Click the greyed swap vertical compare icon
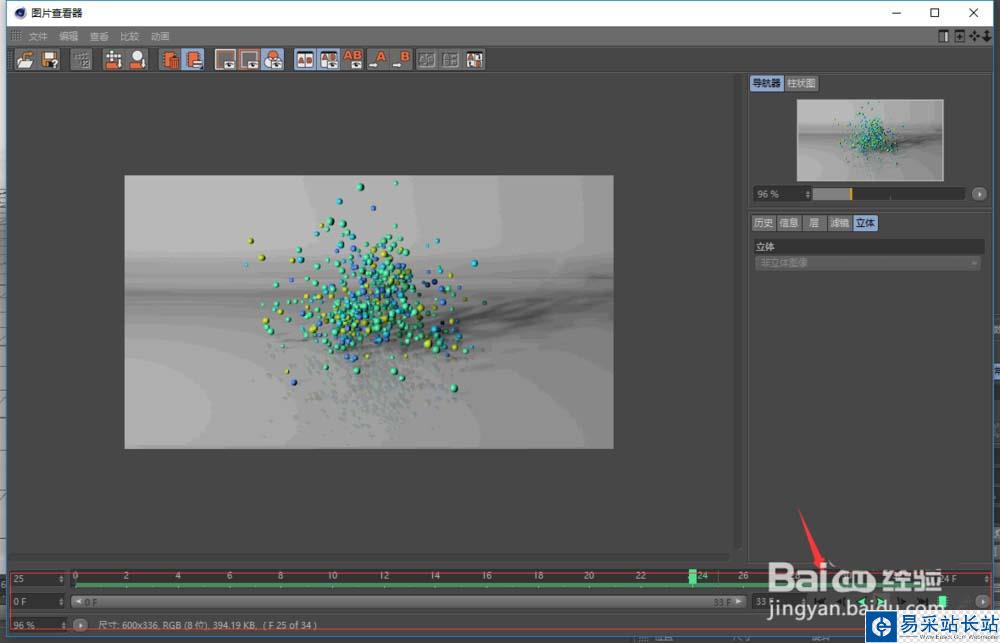 click(450, 60)
